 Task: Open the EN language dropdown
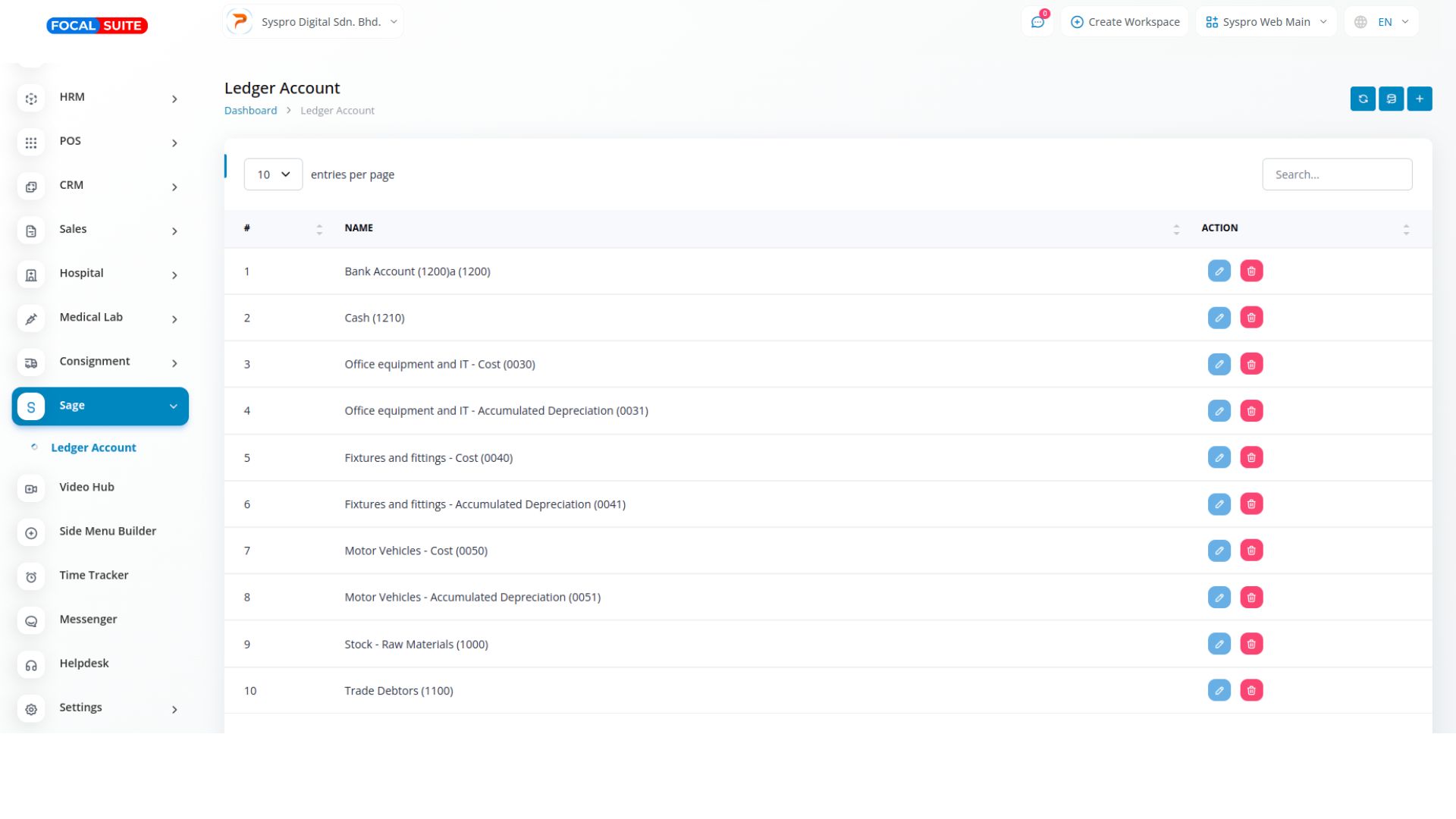pyautogui.click(x=1381, y=22)
